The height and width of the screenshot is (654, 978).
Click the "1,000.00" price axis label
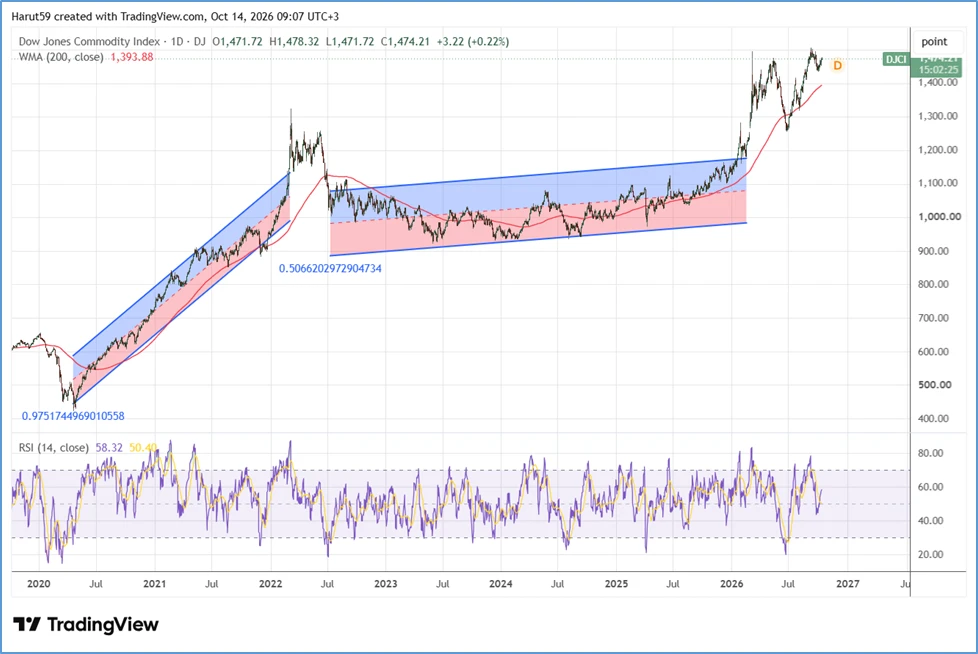[937, 217]
